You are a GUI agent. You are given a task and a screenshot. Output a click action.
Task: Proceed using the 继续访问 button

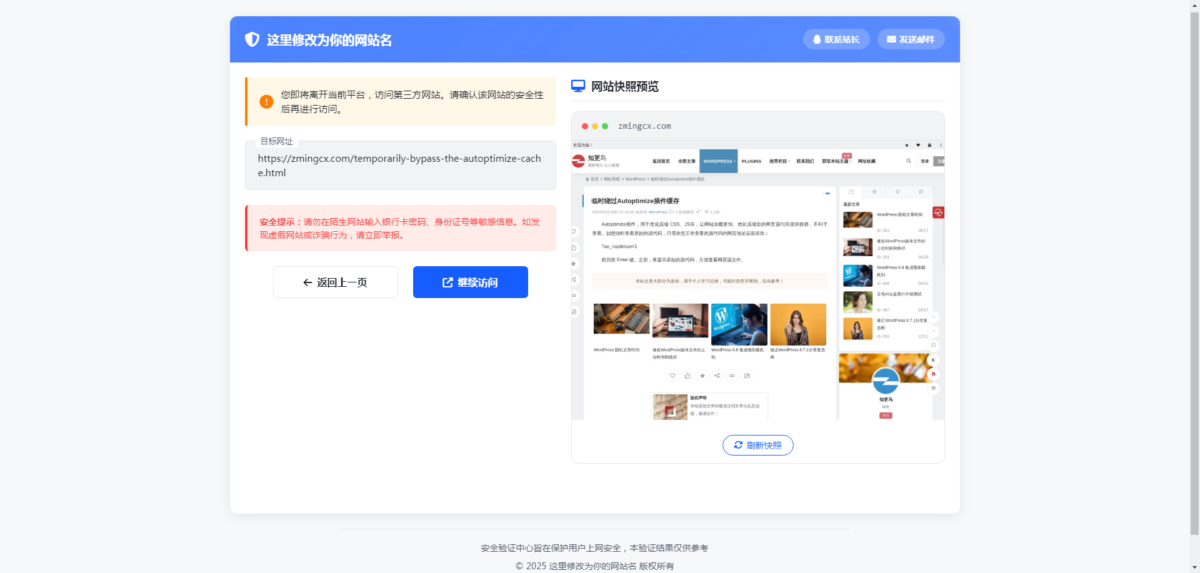coord(470,282)
